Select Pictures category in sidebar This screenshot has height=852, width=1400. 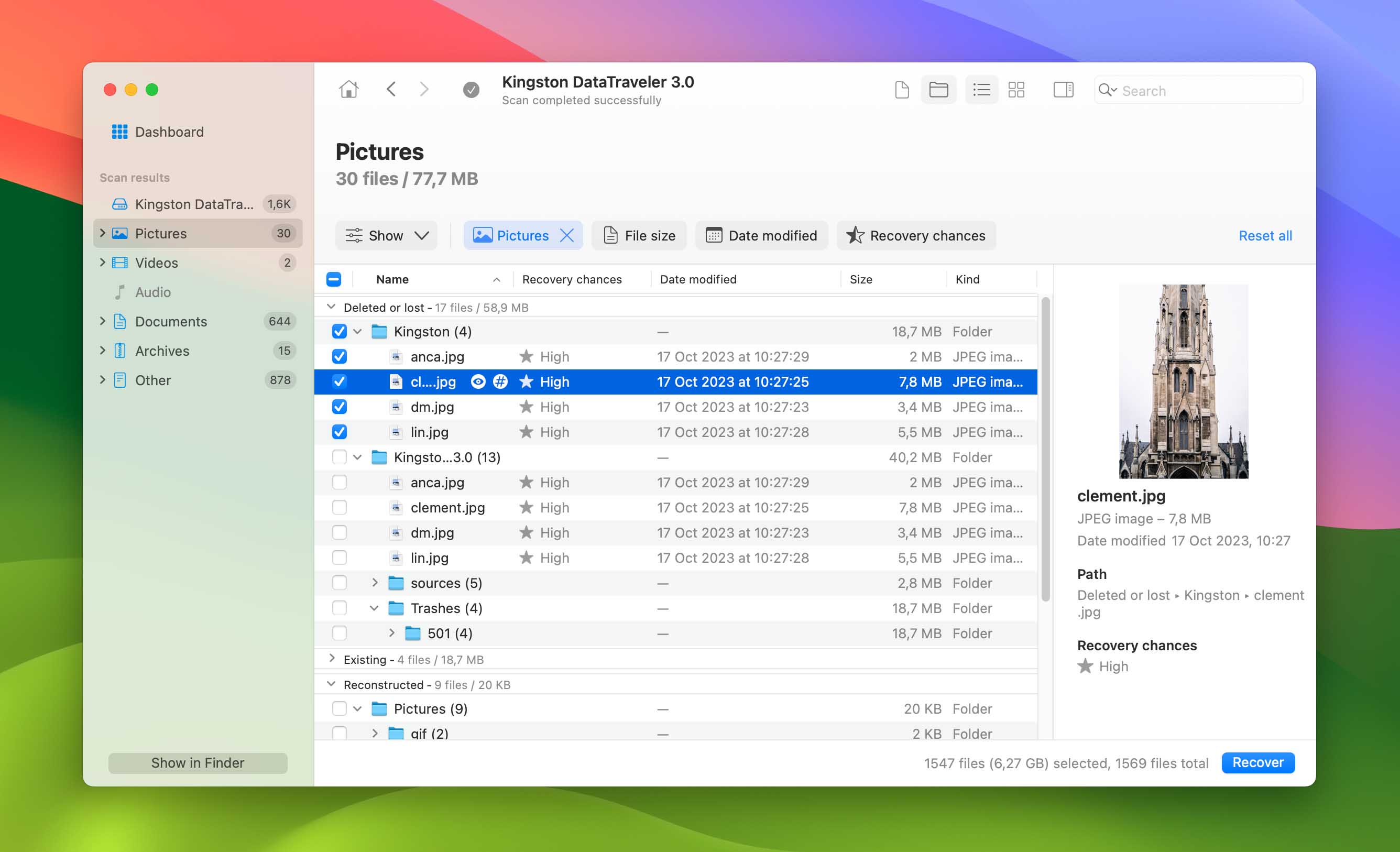pyautogui.click(x=197, y=233)
